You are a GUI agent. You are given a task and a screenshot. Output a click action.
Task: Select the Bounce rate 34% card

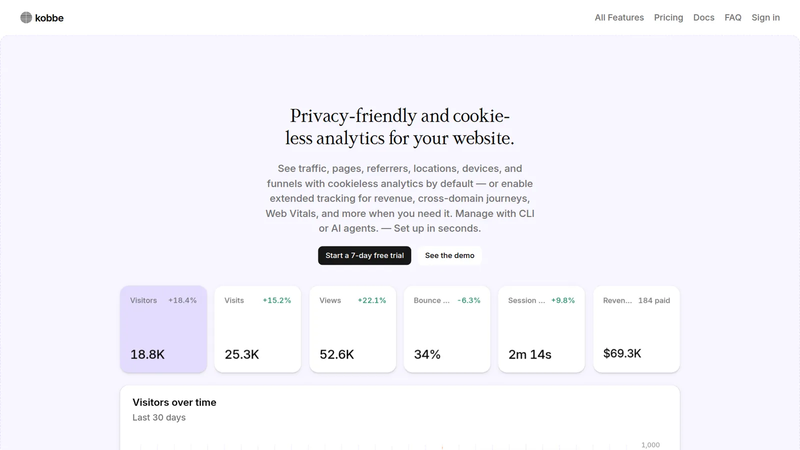[x=447, y=329]
